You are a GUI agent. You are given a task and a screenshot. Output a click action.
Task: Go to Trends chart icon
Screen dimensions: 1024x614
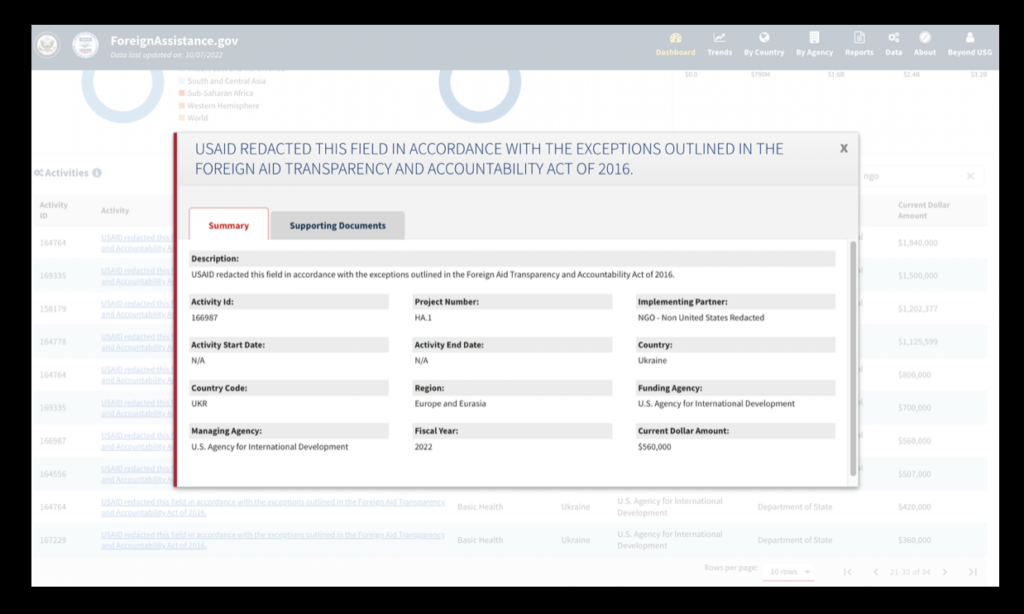click(x=719, y=38)
